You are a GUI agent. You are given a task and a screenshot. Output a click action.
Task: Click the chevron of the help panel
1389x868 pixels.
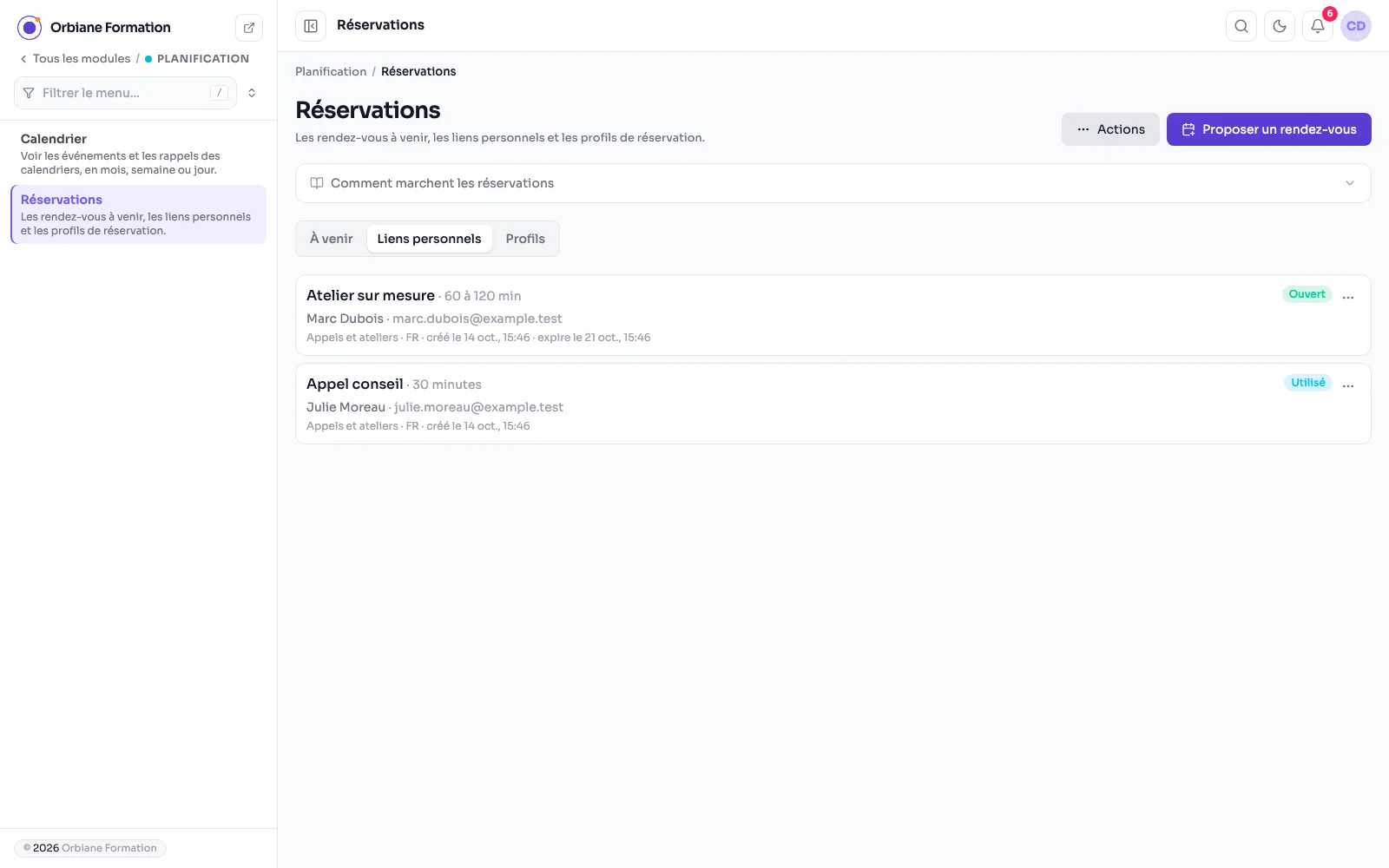(x=1350, y=183)
